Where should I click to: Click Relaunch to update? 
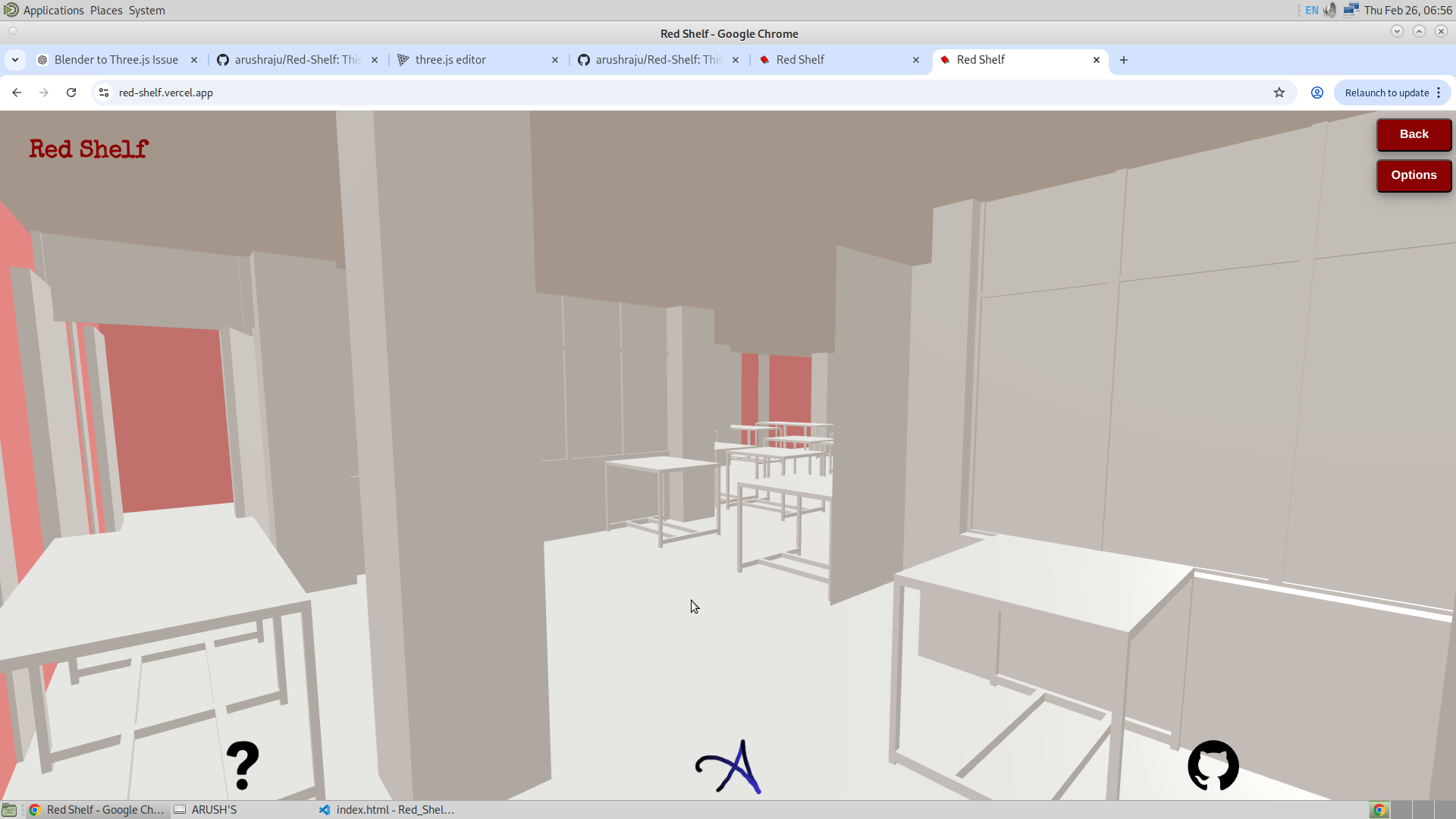coord(1387,92)
